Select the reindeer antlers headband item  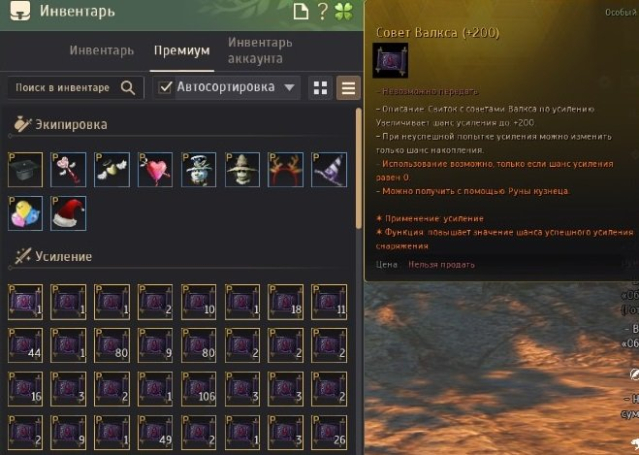[285, 170]
